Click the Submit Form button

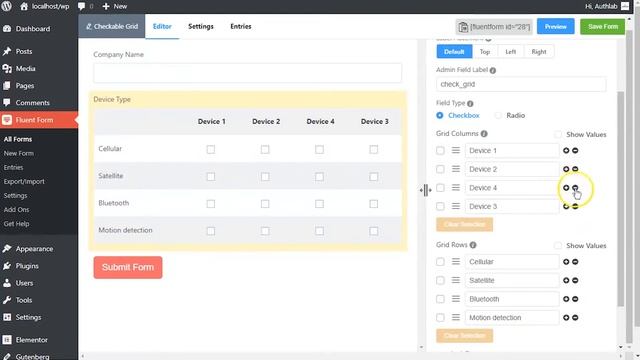tap(128, 267)
